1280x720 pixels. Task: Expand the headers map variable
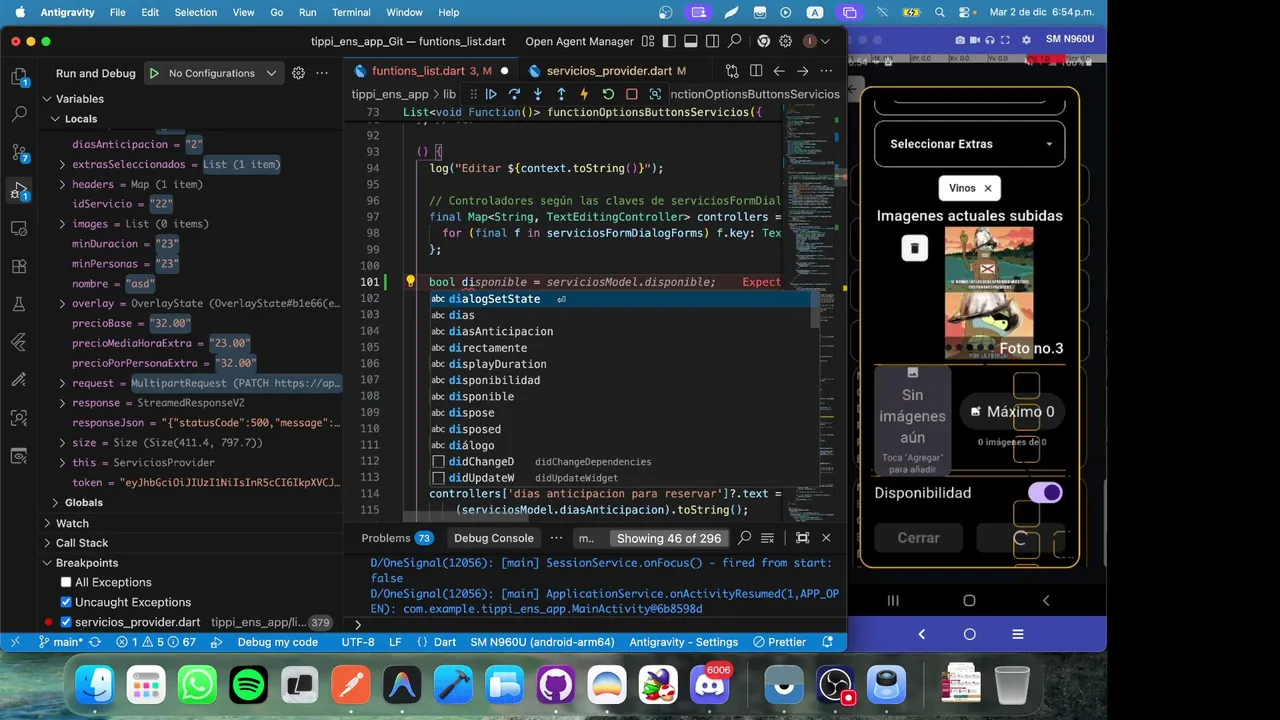point(63,184)
